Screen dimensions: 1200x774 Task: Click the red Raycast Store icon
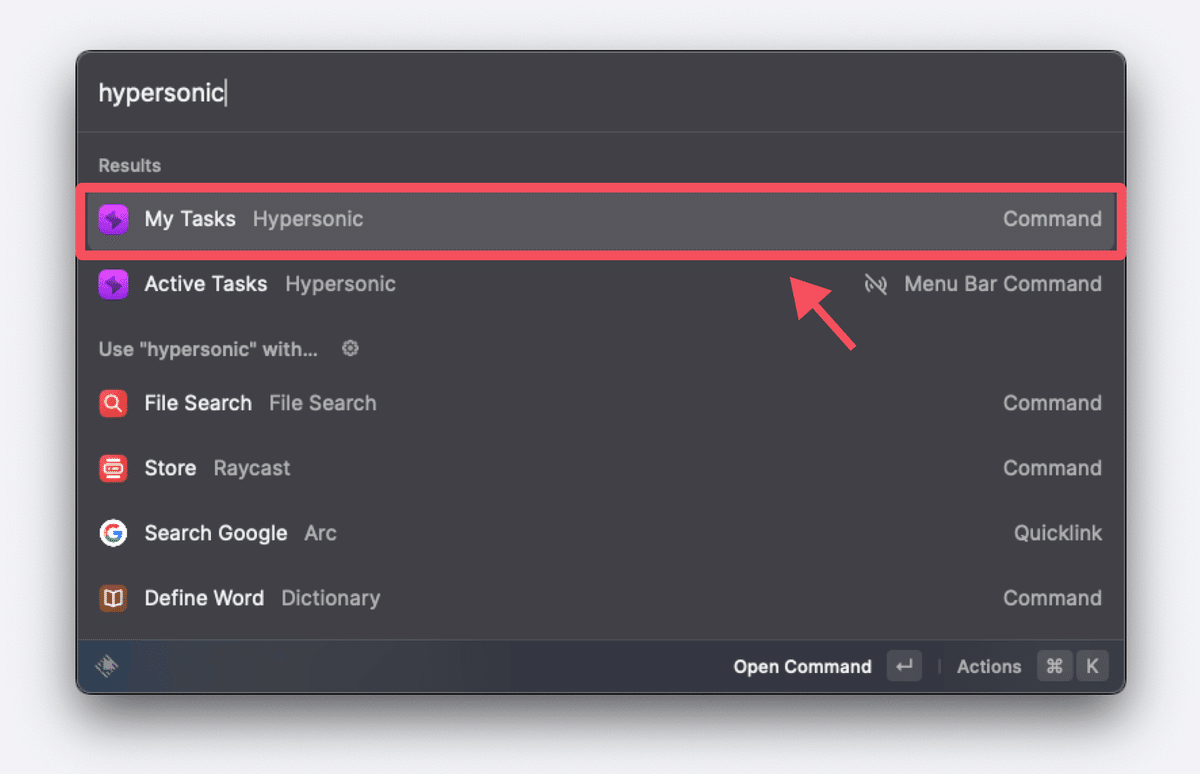point(113,468)
